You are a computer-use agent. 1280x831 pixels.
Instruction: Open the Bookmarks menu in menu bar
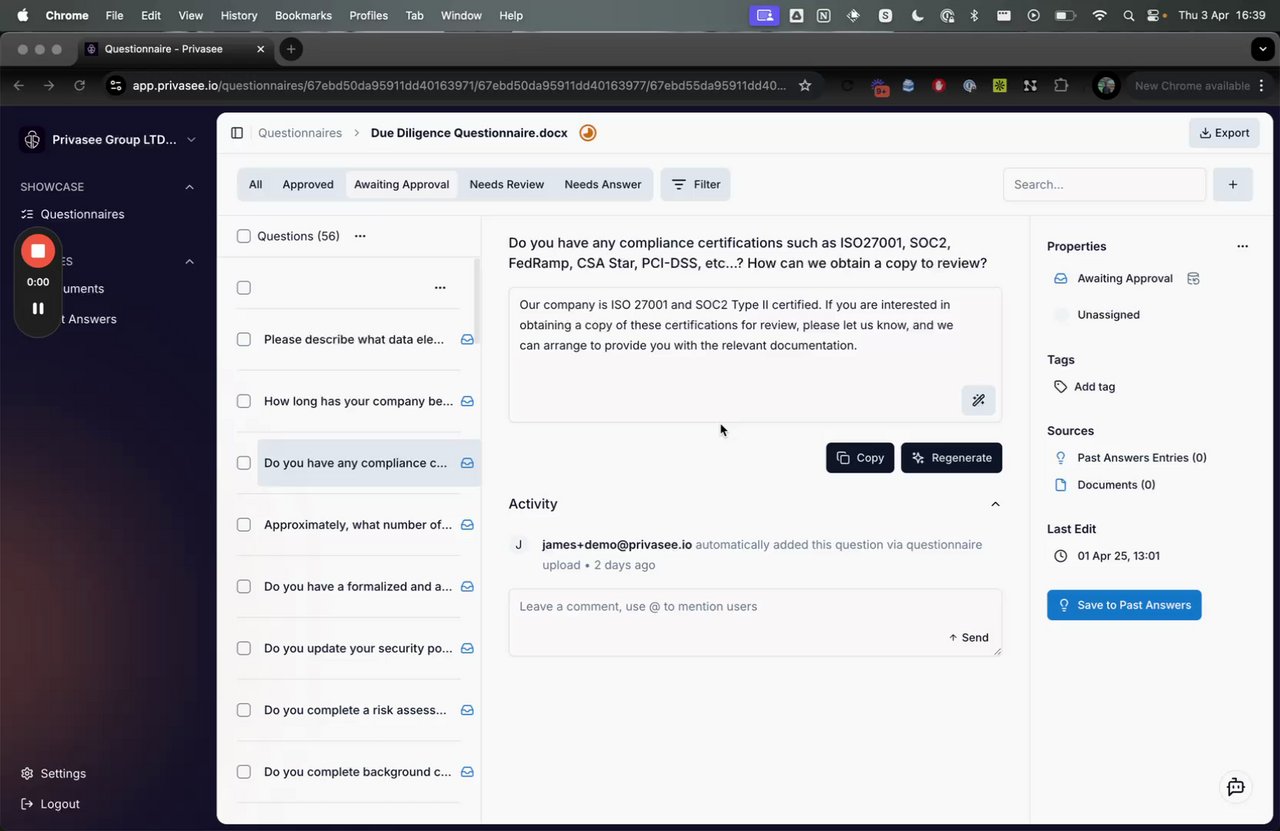(x=303, y=15)
